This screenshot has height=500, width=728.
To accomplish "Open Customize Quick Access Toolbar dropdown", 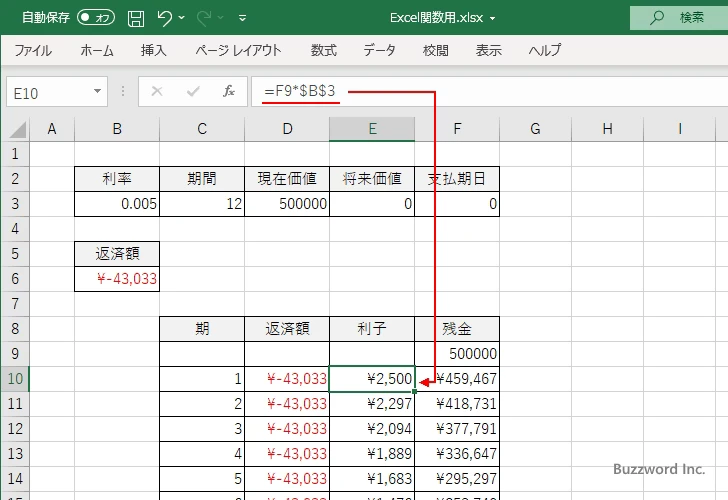I will point(242,18).
